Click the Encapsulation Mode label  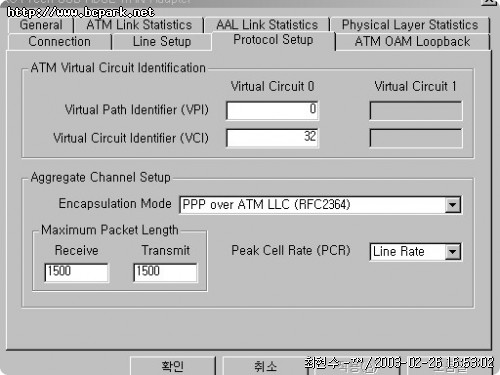(115, 204)
